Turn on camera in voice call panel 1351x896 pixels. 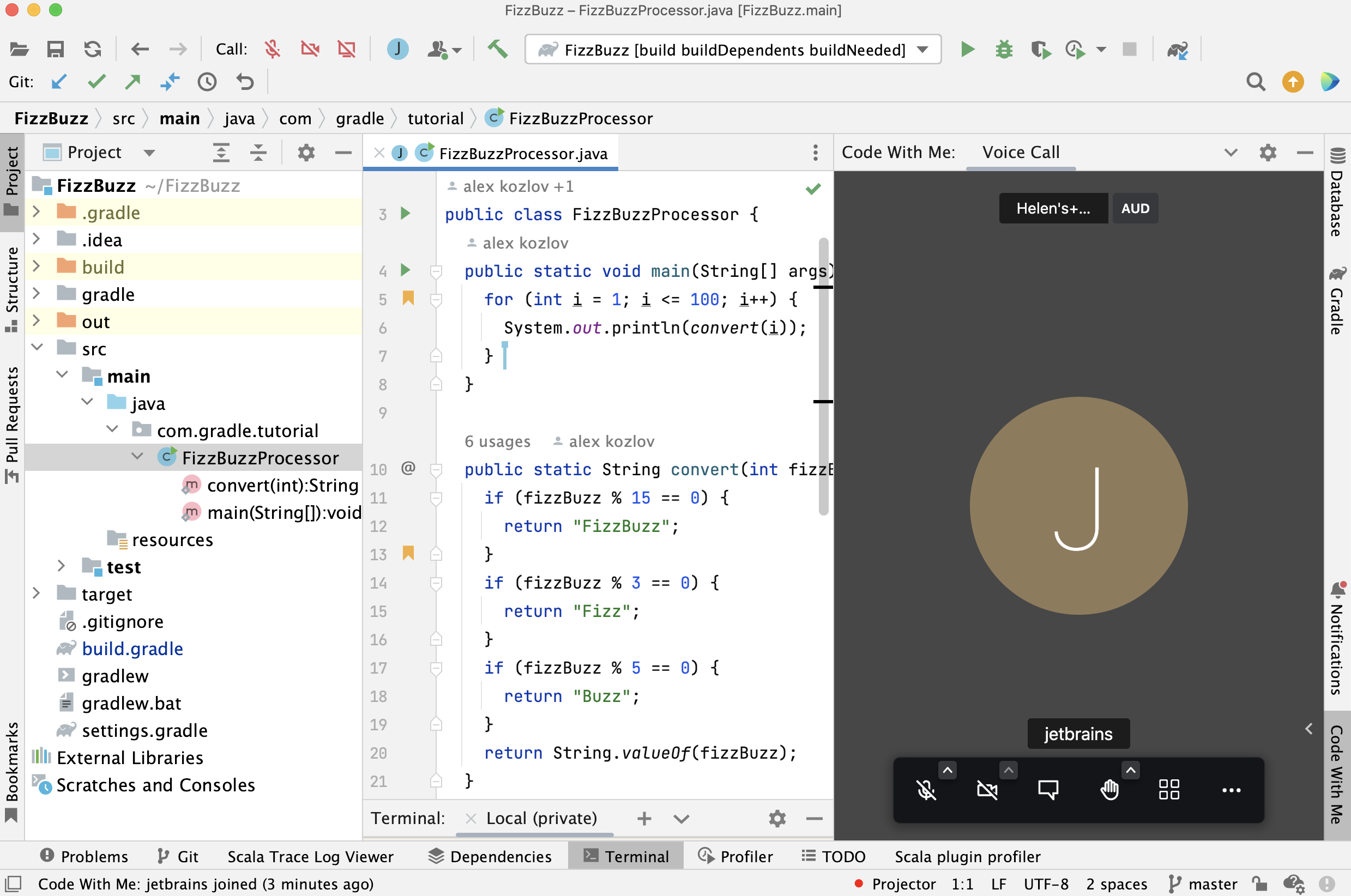[x=987, y=790]
